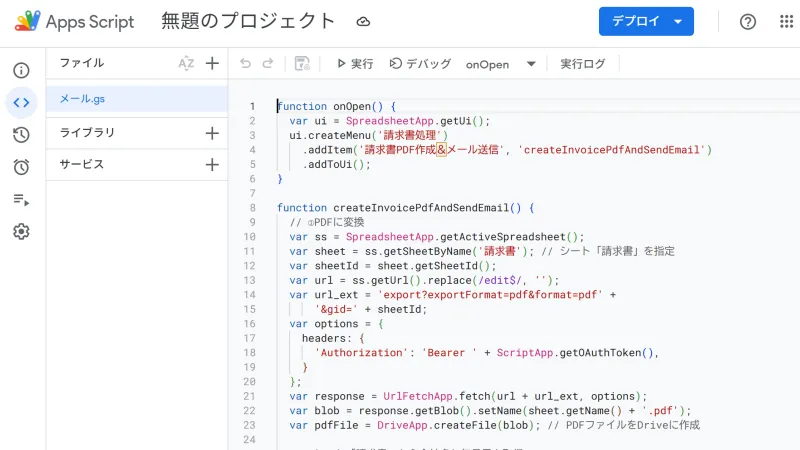Image resolution: width=800 pixels, height=450 pixels.
Task: Select the メール.gs file
Action: (137, 99)
